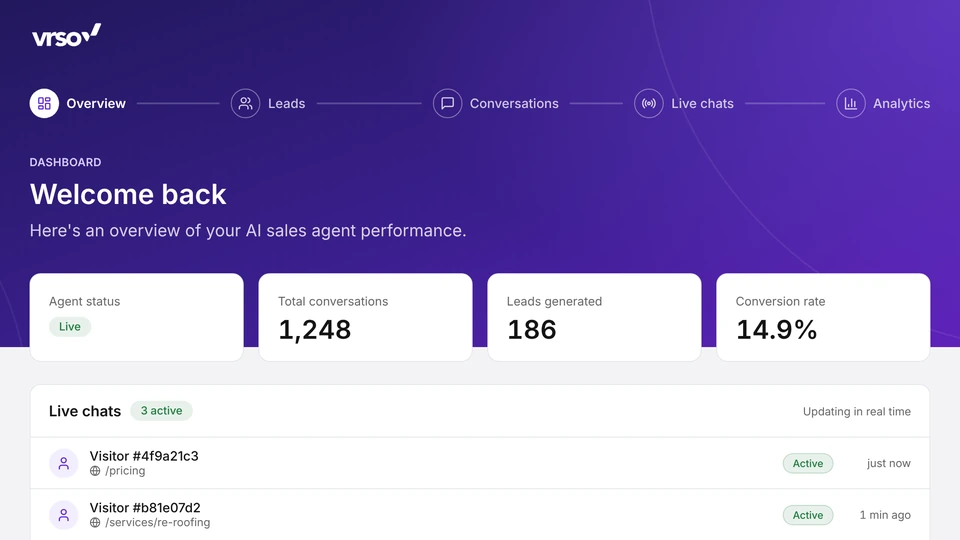Click the /pricing page path
960x540 pixels.
pos(125,471)
